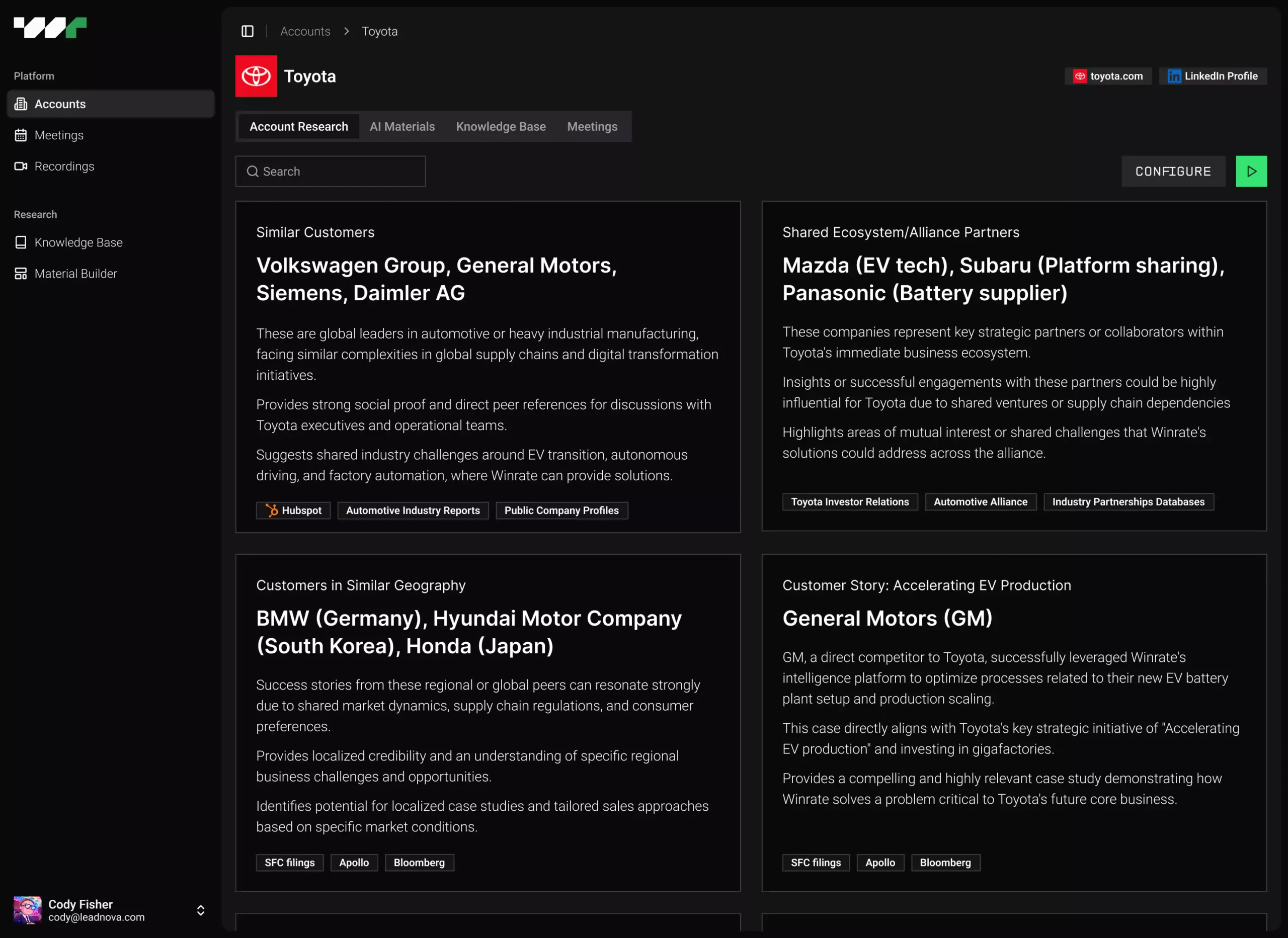The image size is (1288, 938).
Task: Click the Configure button
Action: [1173, 172]
